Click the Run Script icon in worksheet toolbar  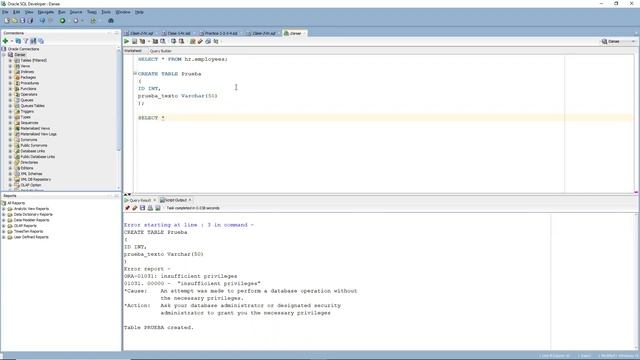coord(134,41)
